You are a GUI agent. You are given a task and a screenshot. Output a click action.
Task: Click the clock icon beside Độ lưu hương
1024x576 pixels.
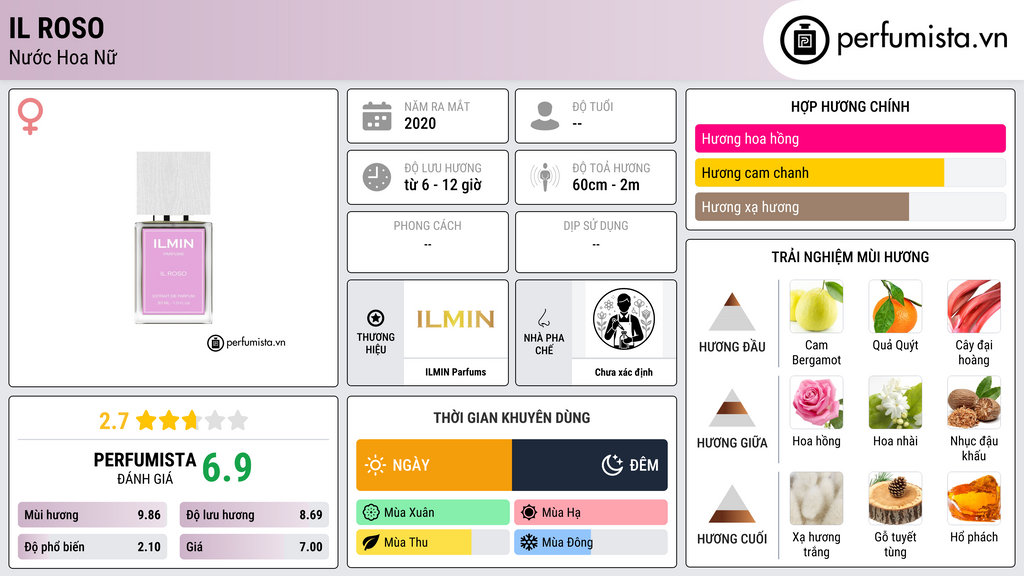377,177
